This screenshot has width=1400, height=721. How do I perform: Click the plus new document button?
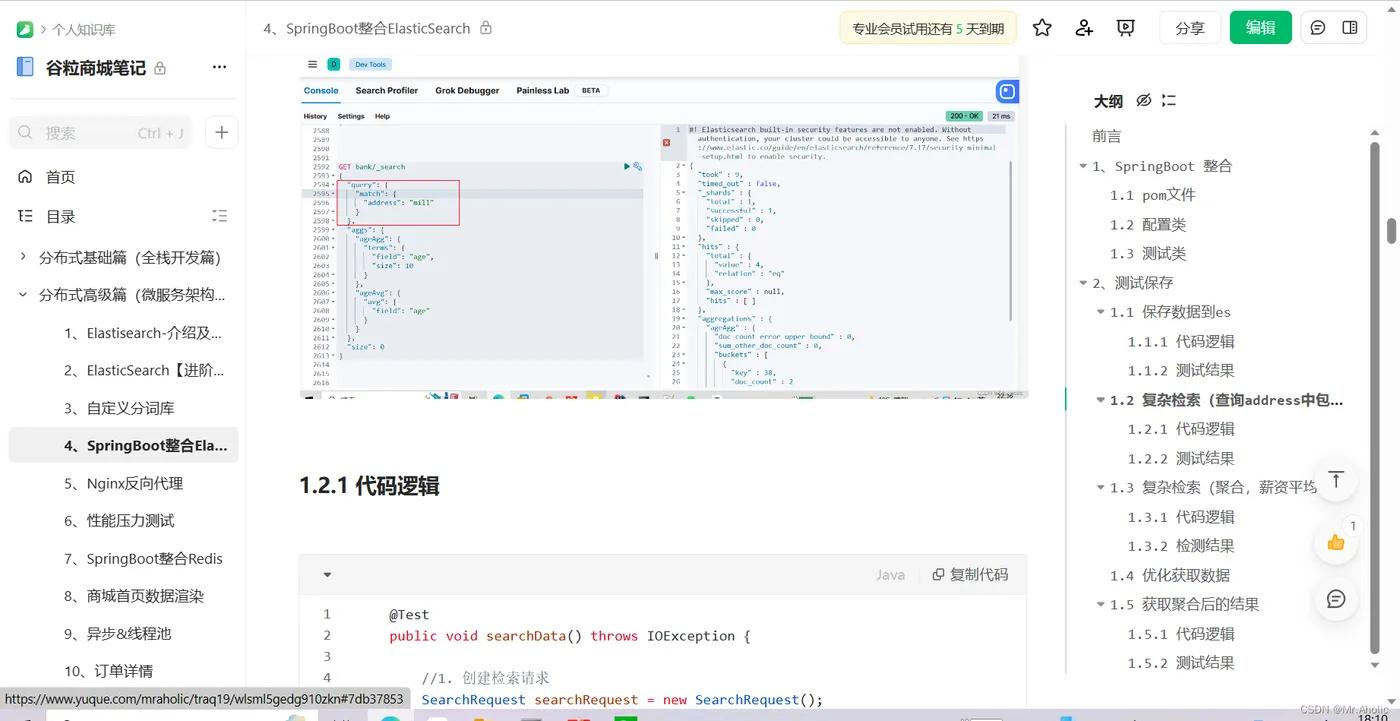tap(222, 132)
